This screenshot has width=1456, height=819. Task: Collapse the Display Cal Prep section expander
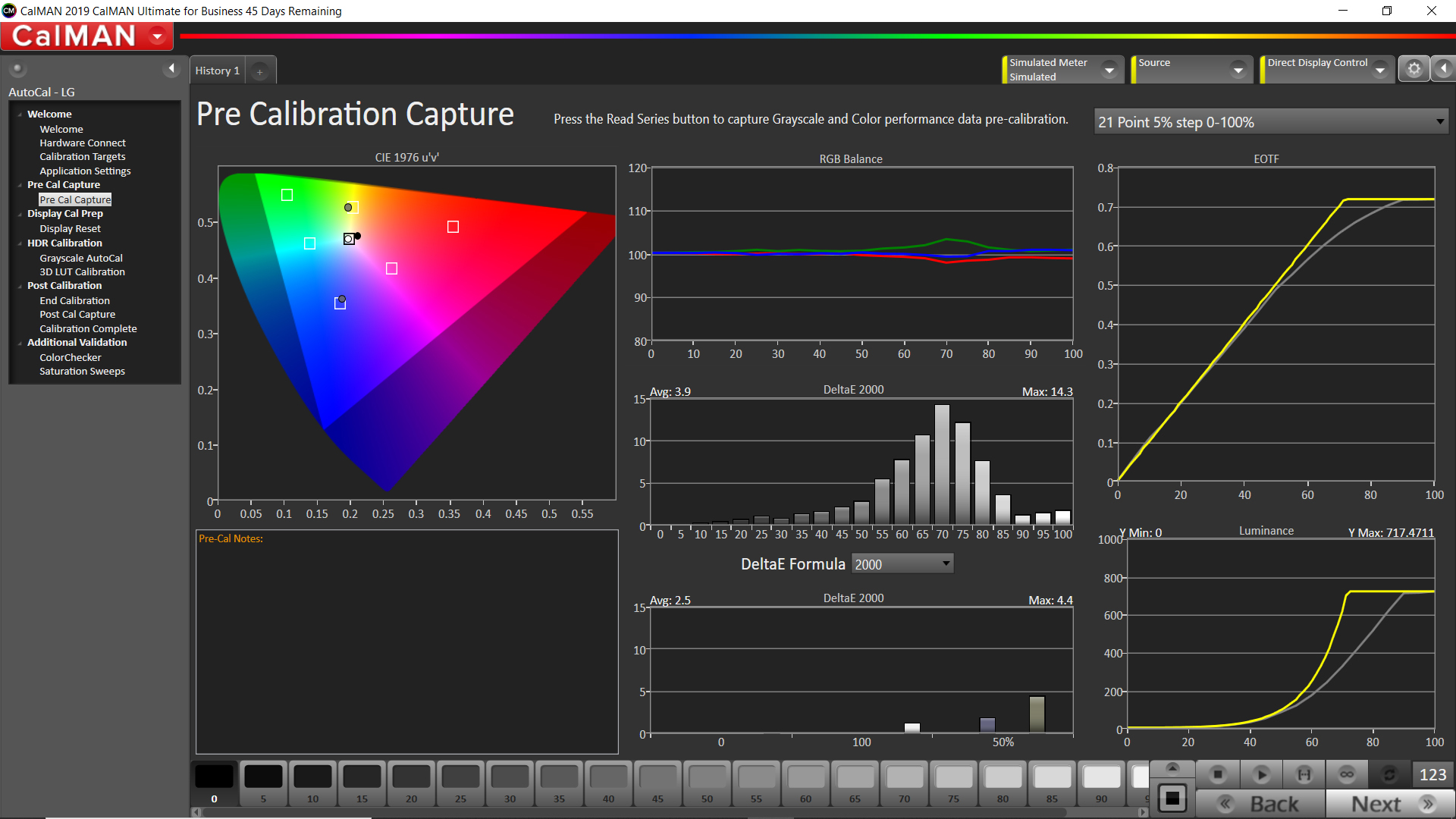[20, 214]
